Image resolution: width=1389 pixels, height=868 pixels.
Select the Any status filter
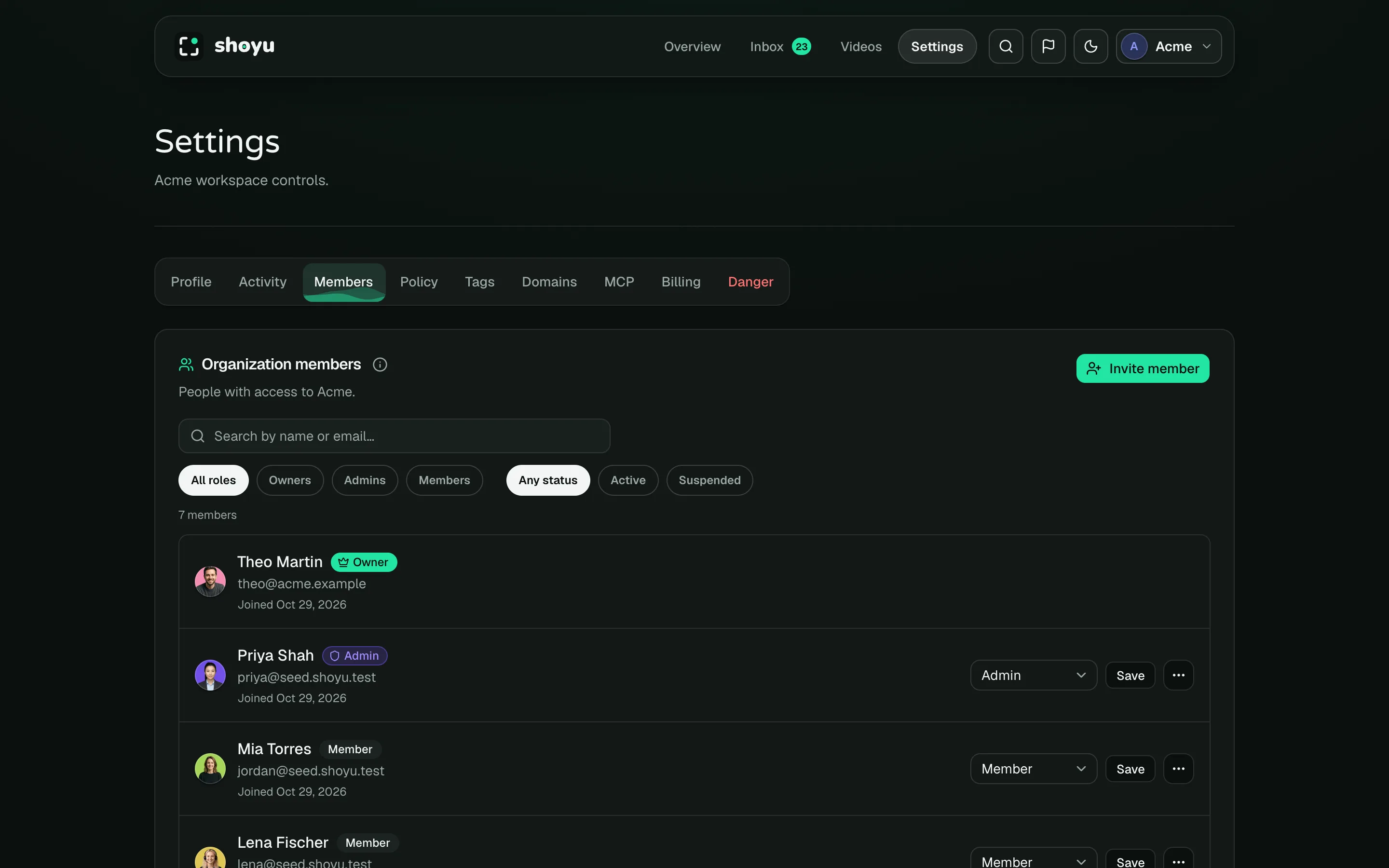coord(548,480)
